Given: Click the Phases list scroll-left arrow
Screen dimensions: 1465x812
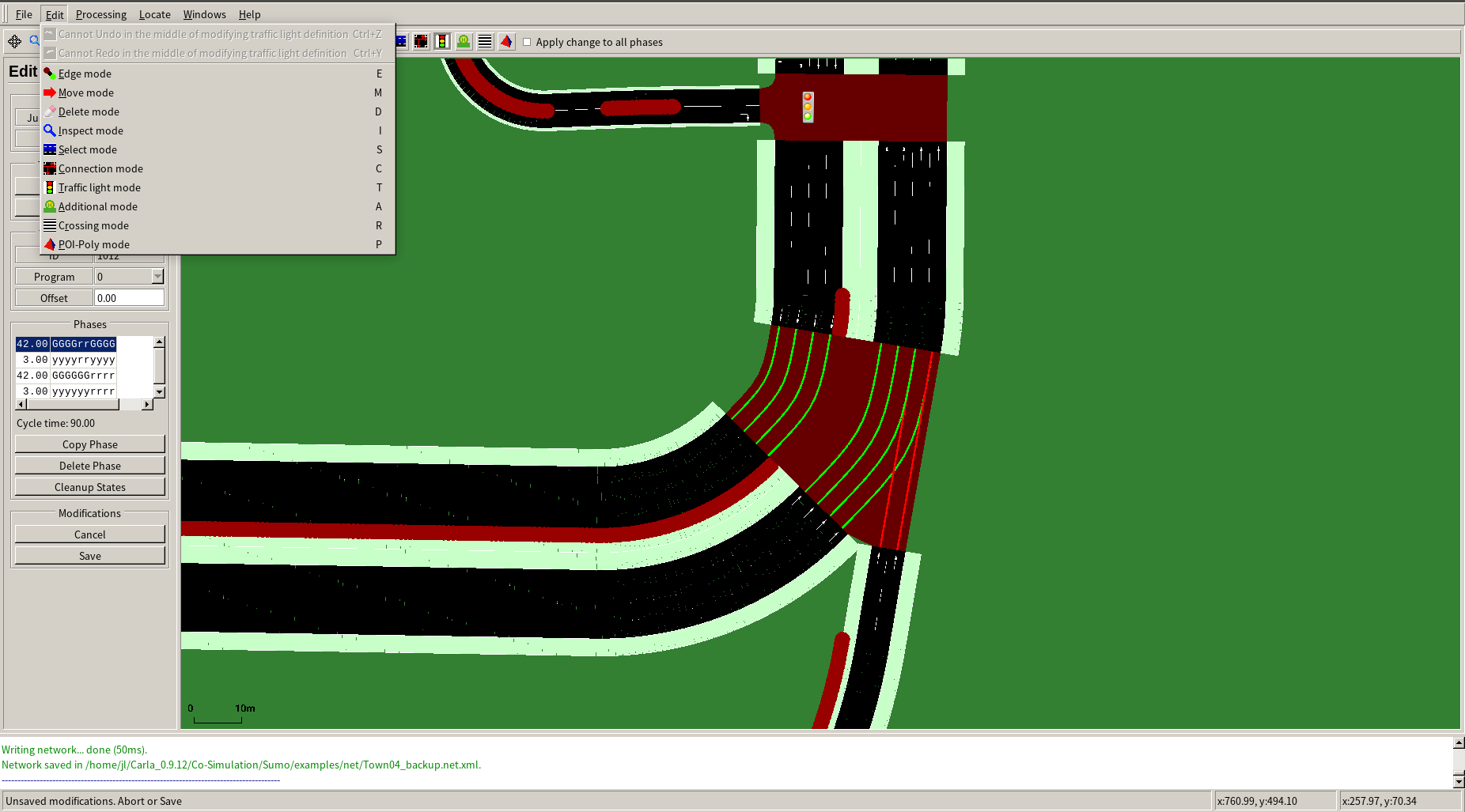Looking at the screenshot, I should pyautogui.click(x=21, y=404).
